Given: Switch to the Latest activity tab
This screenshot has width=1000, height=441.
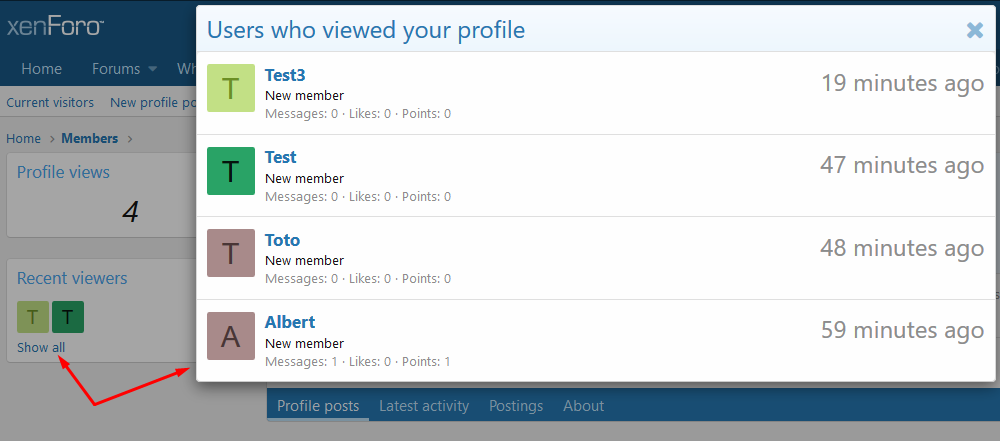Looking at the screenshot, I should (x=424, y=406).
